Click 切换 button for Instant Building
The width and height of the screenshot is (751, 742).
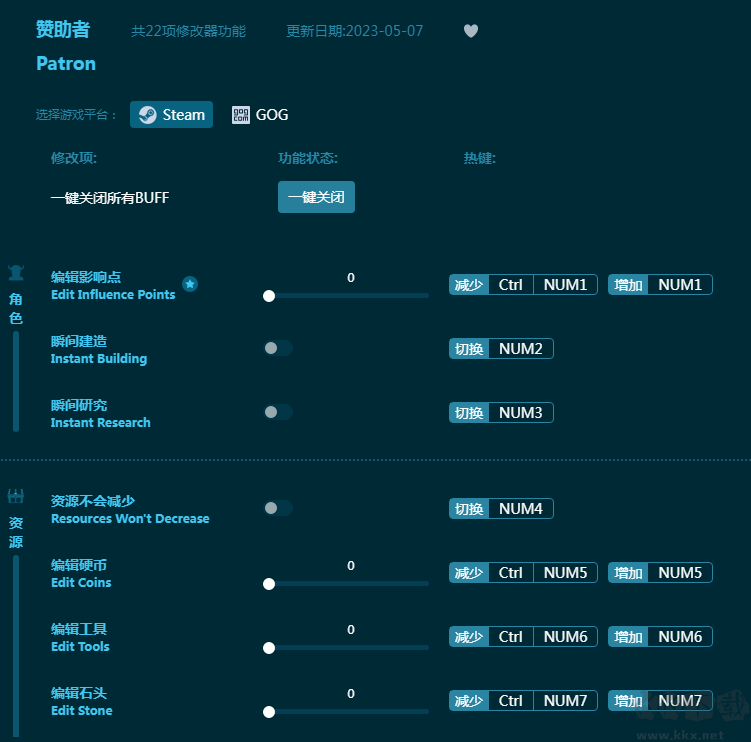(469, 349)
